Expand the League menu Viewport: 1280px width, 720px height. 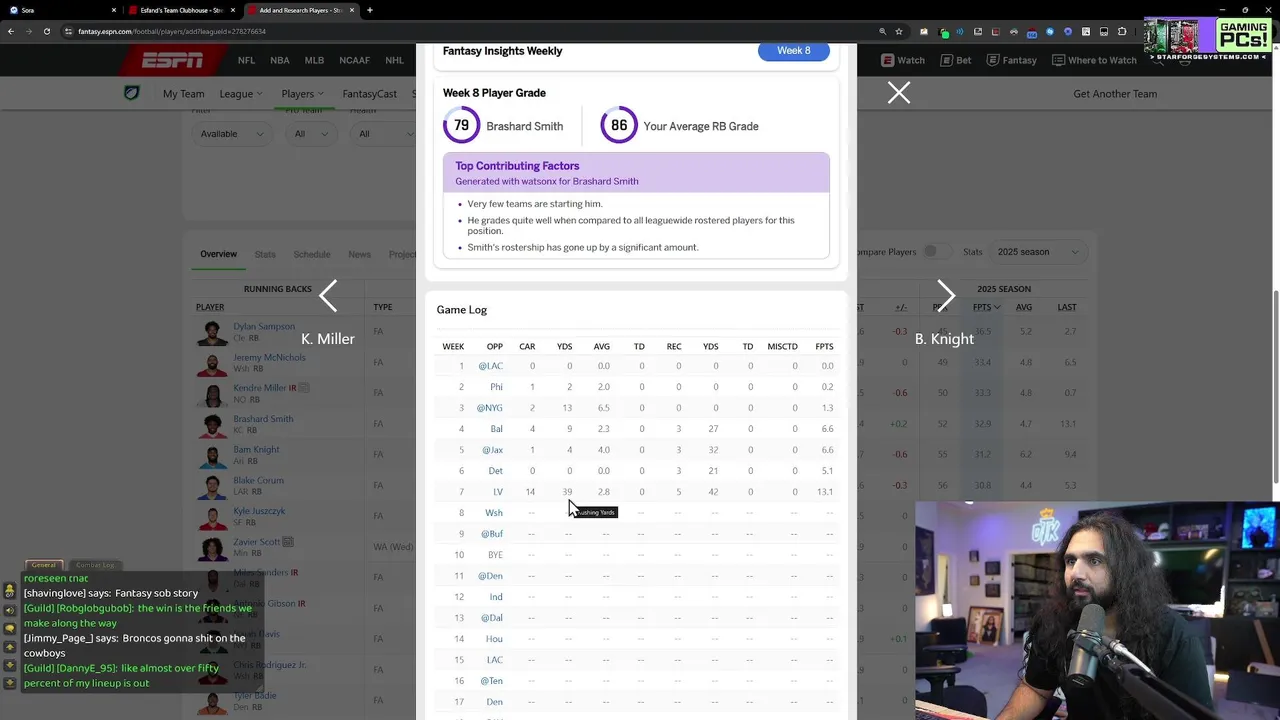[x=241, y=94]
